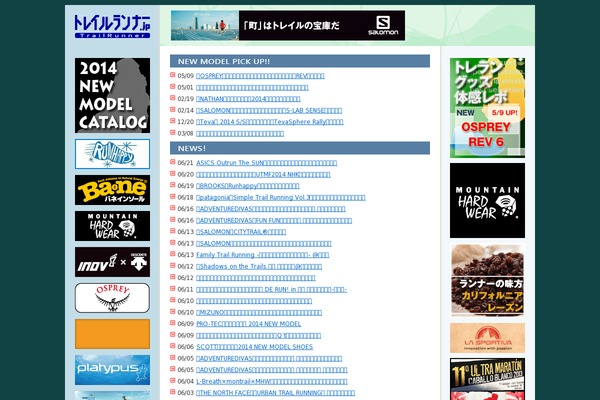This screenshot has width=600, height=400.
Task: Click the small Mountain Hardwear logo in left sidebar
Action: [112, 226]
